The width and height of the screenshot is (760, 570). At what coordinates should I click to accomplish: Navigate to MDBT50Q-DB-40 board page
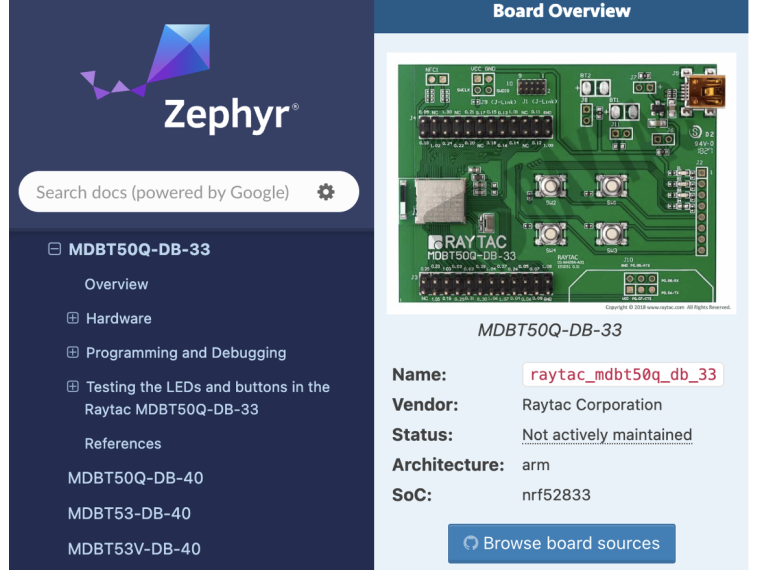click(x=135, y=478)
